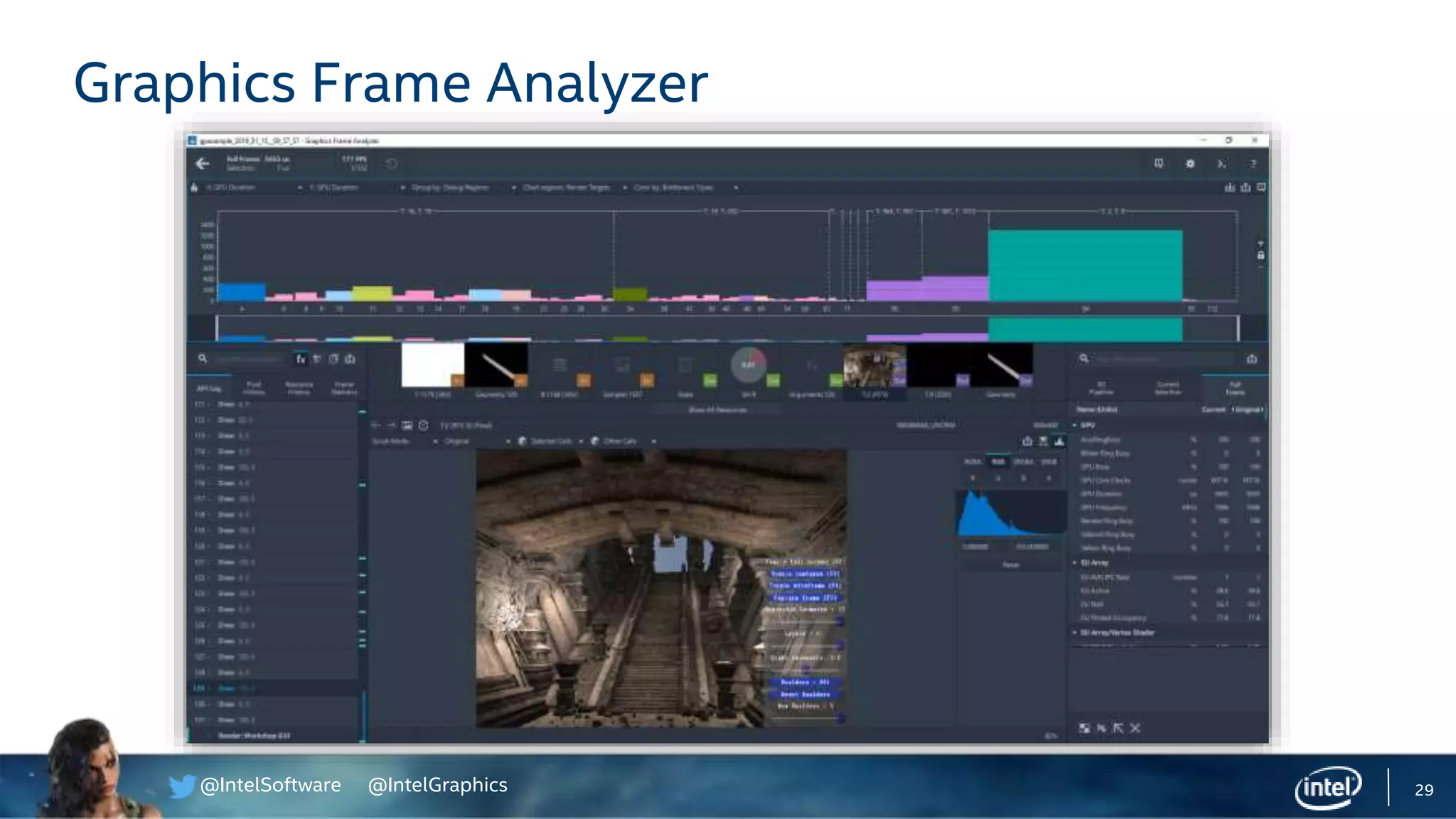Click the tree view icon next to fx
1456x819 pixels.
[317, 360]
